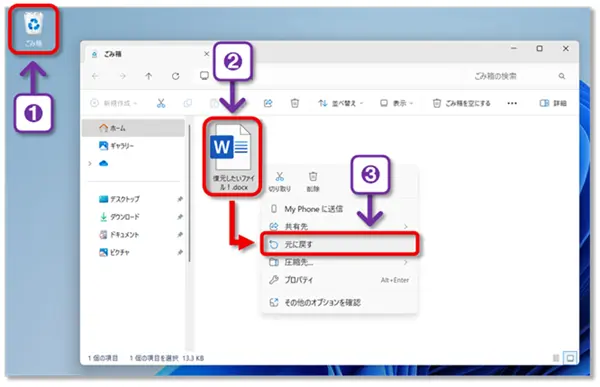This screenshot has height=387, width=600.
Task: Expand the OneDrive tree node chevron
Action: (90, 163)
